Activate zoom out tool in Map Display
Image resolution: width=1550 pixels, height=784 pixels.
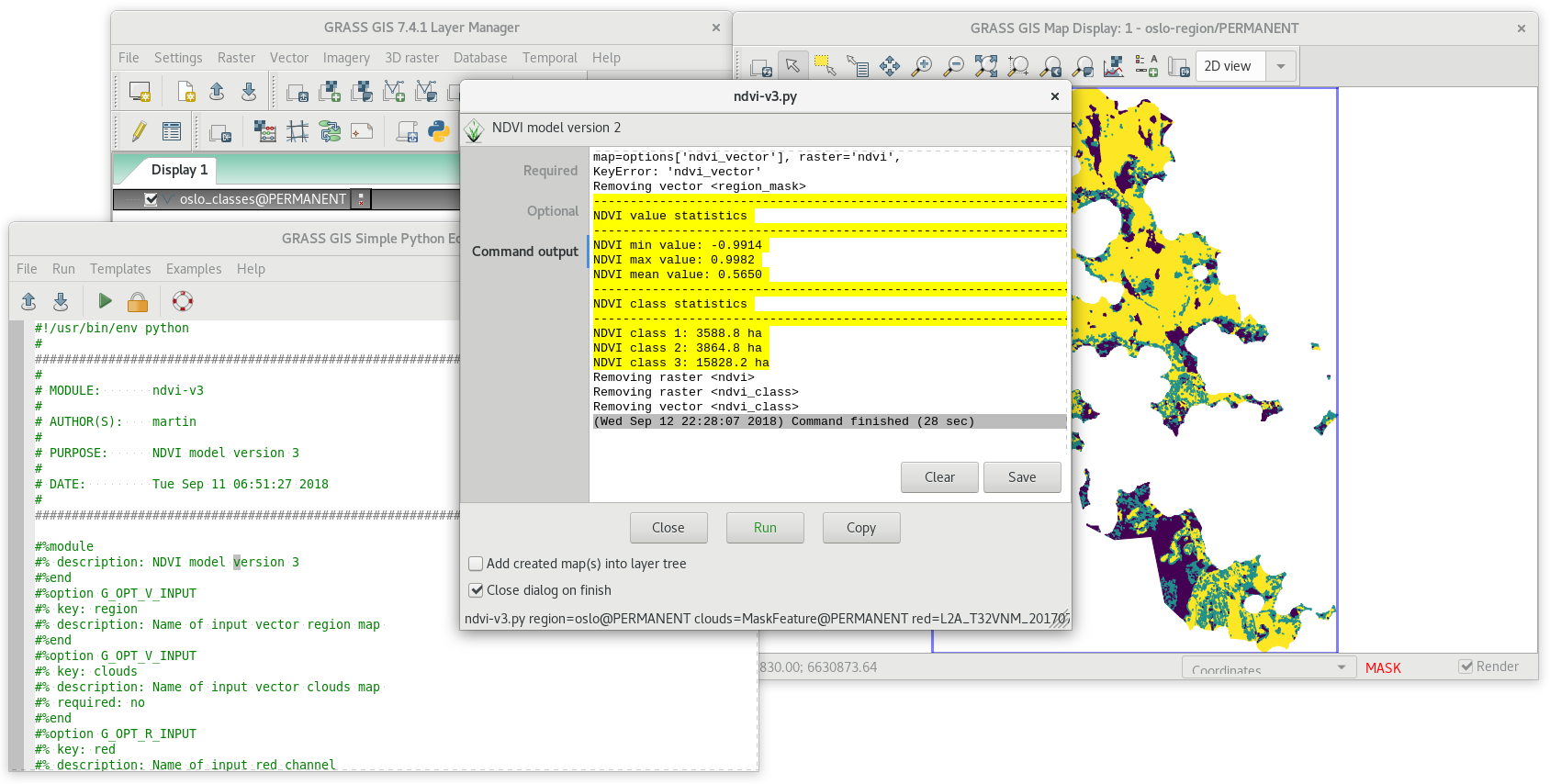[954, 65]
